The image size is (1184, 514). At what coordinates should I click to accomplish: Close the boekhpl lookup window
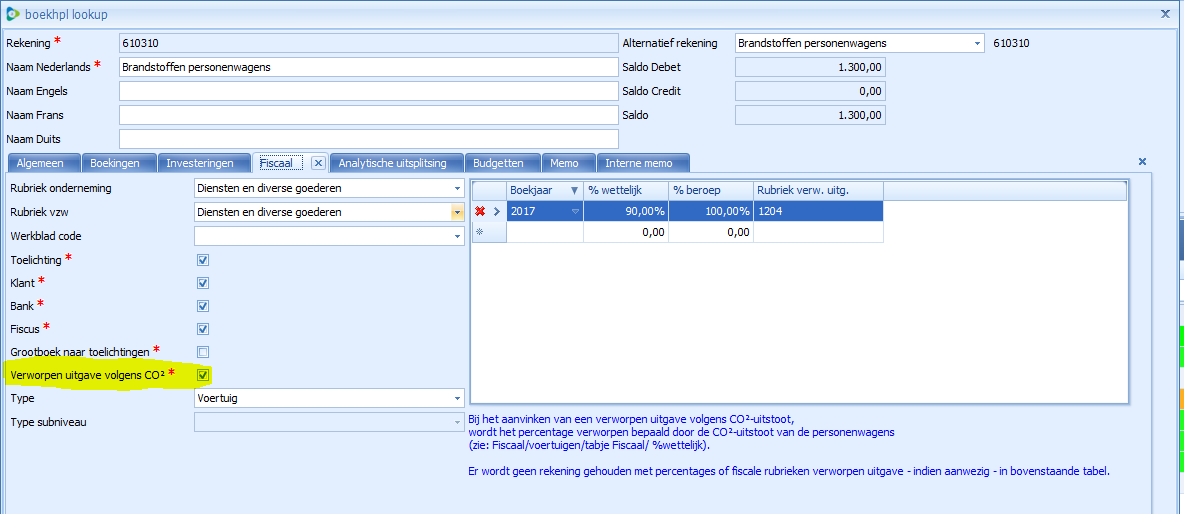[x=1164, y=14]
